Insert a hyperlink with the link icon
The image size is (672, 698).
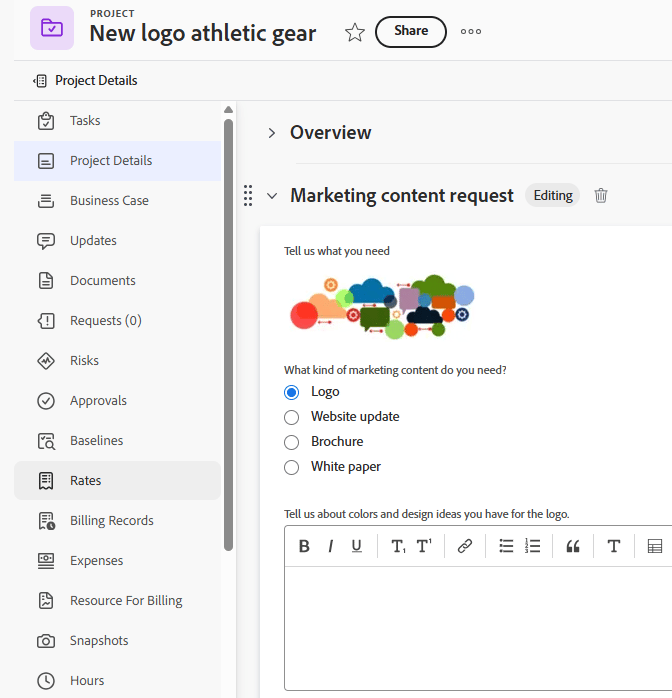coord(465,546)
